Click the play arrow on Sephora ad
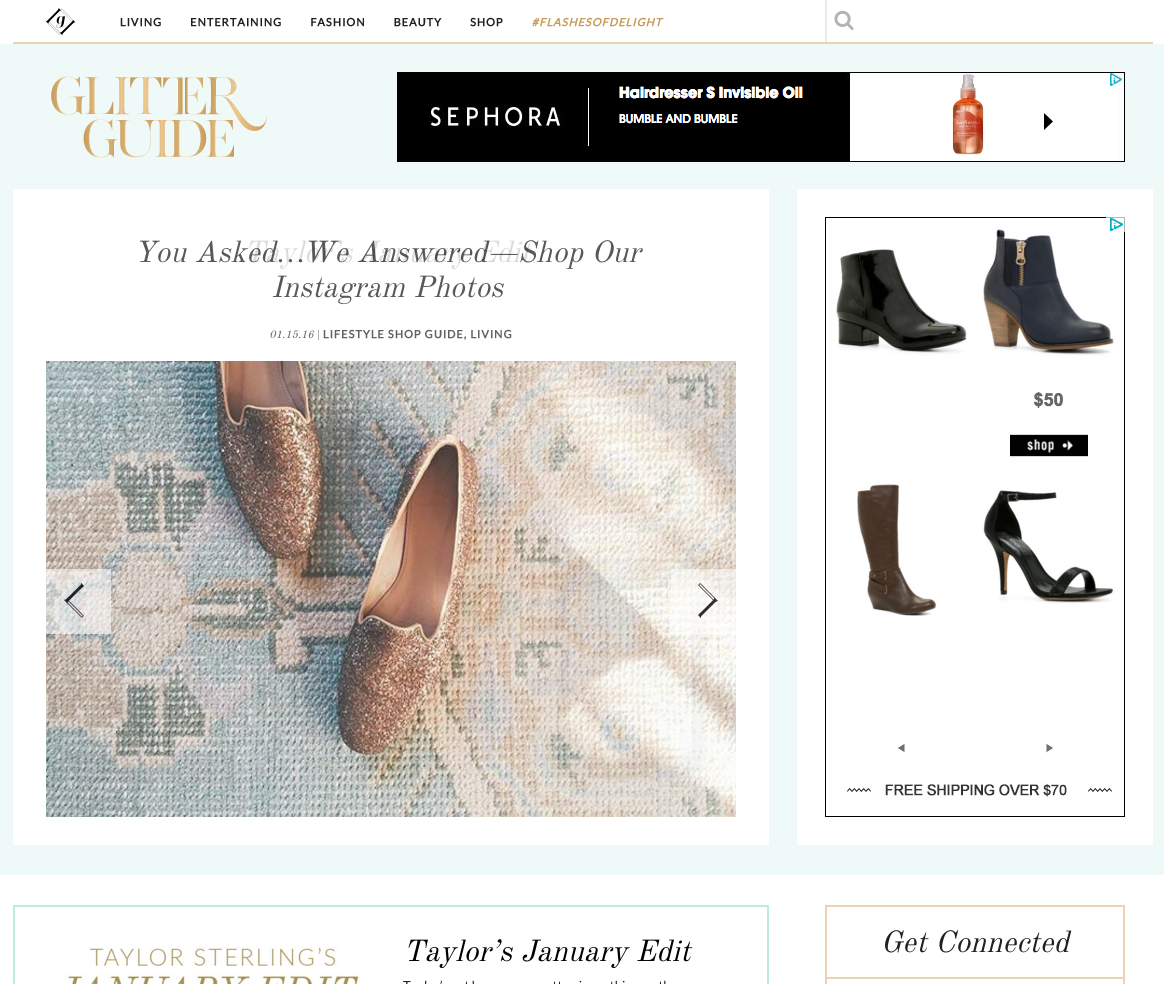1164x984 pixels. (x=1047, y=121)
